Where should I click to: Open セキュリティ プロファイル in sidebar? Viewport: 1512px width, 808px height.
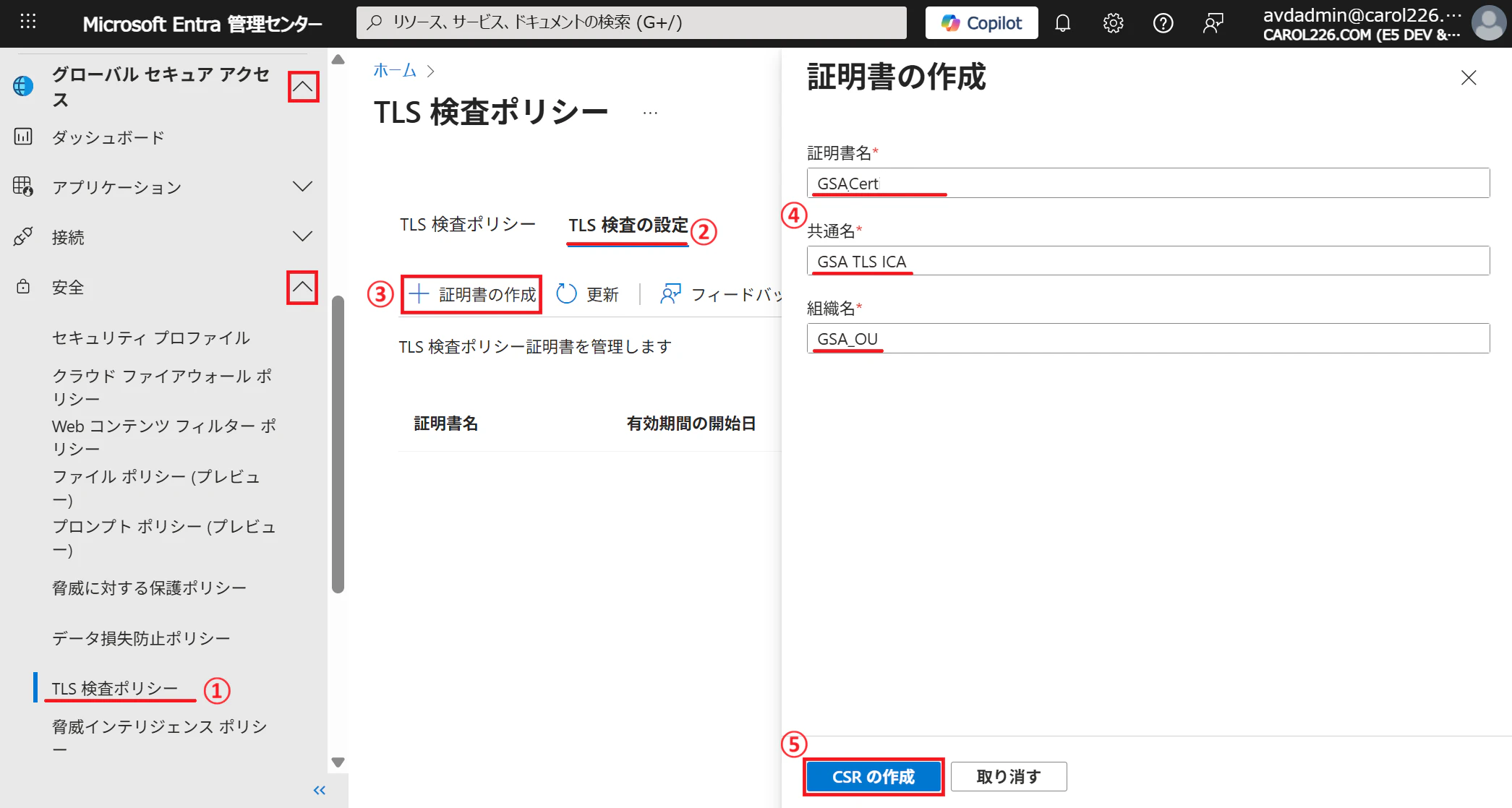pyautogui.click(x=150, y=338)
